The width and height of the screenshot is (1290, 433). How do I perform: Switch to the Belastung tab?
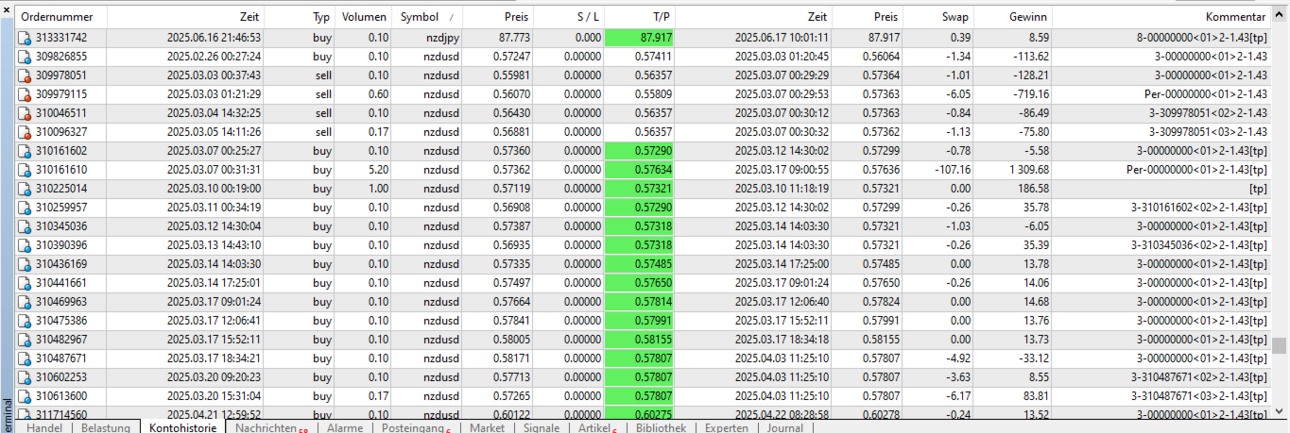[105, 427]
